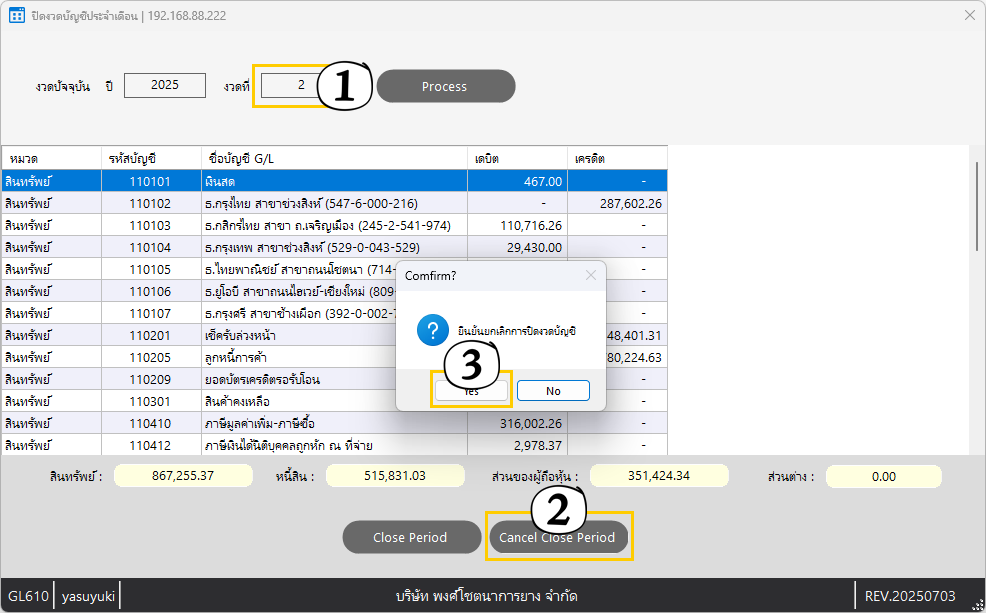Click the รหัสบัญชี column header
Image resolution: width=986 pixels, height=613 pixels.
pos(151,158)
